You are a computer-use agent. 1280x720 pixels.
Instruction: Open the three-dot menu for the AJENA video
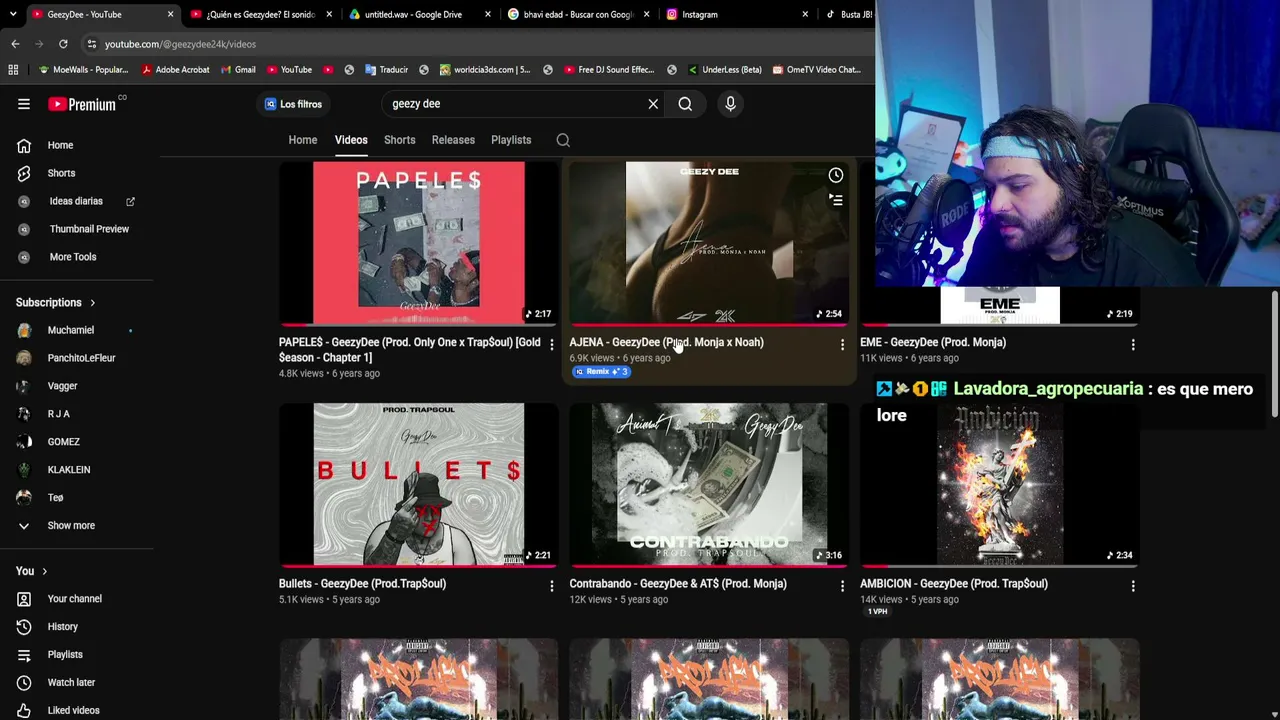pyautogui.click(x=842, y=345)
